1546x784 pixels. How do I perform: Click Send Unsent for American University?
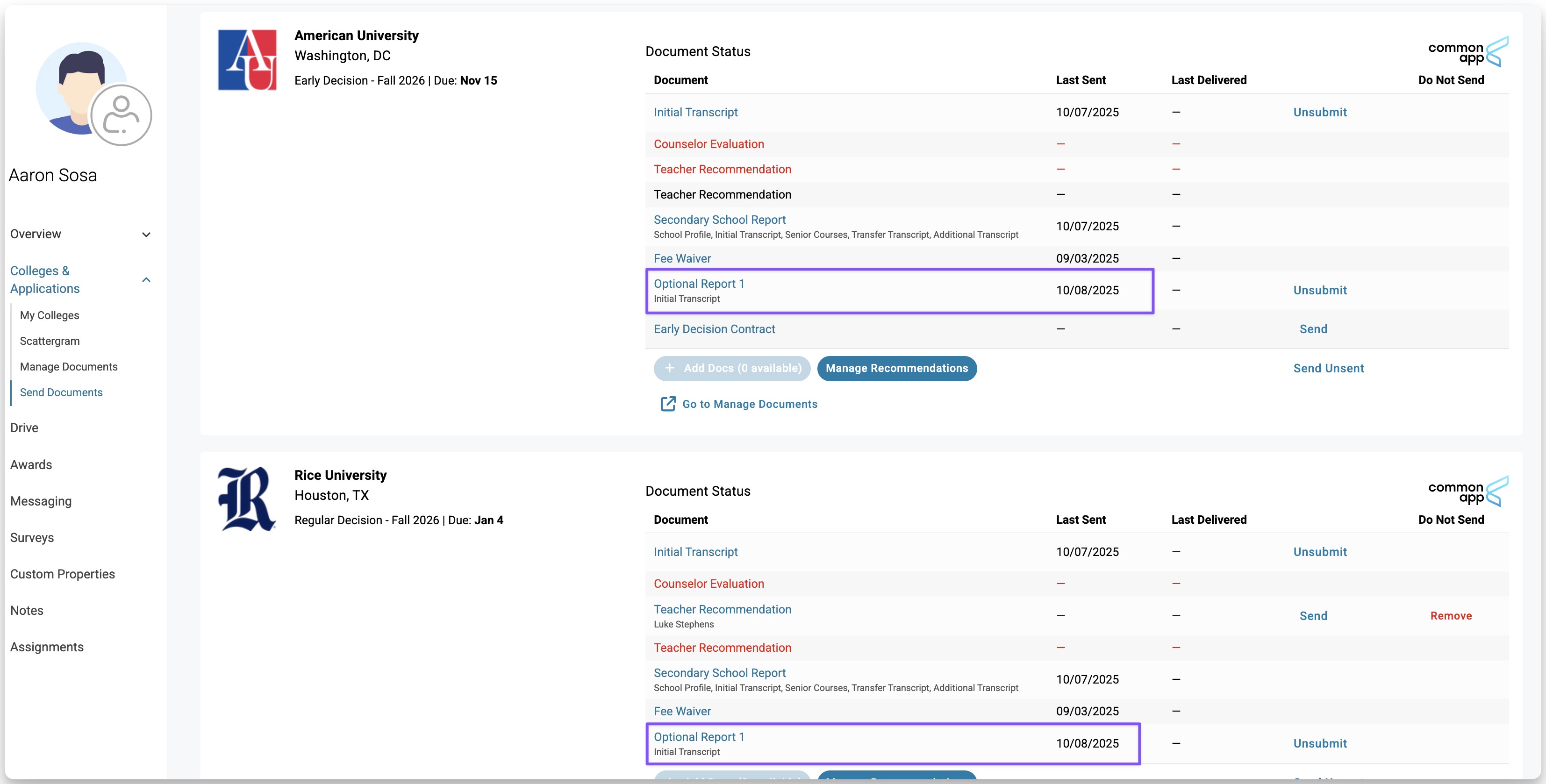tap(1328, 368)
